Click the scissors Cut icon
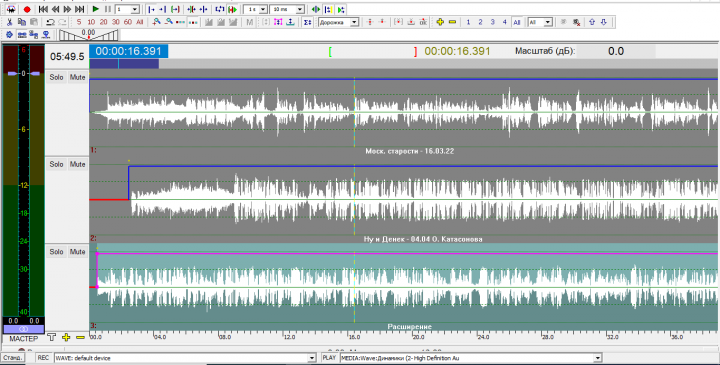This screenshot has width=720, height=365. [9, 22]
